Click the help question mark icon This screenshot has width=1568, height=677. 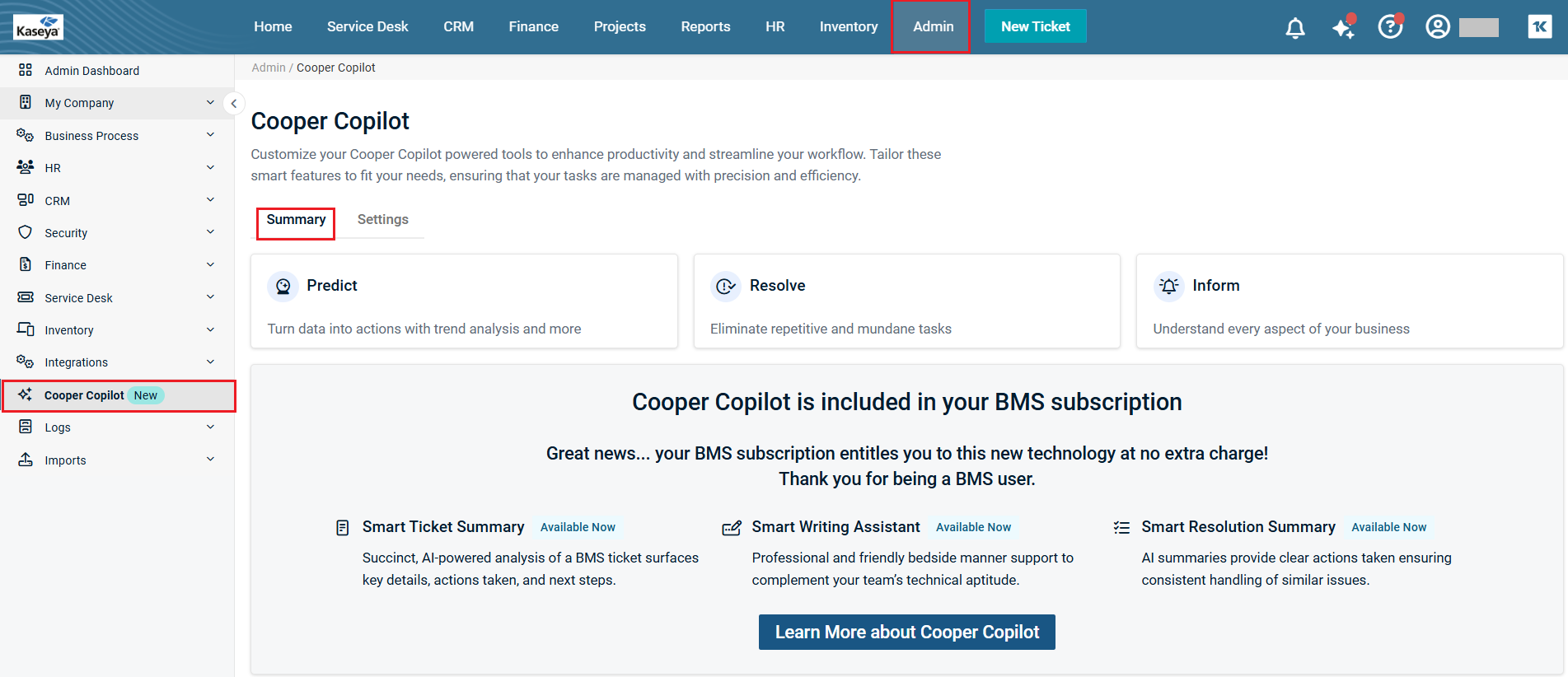[x=1390, y=27]
